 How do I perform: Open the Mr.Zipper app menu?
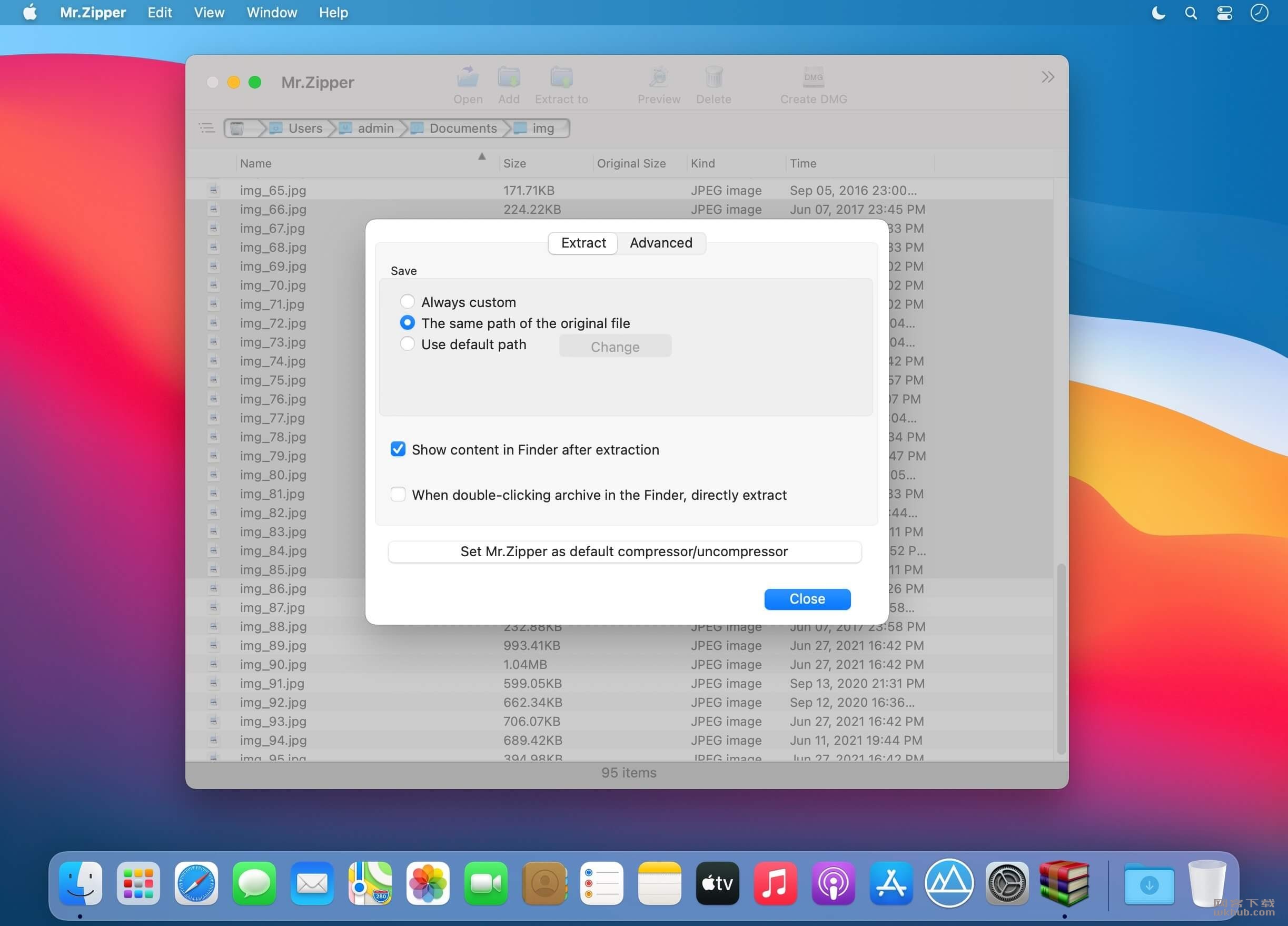(x=93, y=13)
